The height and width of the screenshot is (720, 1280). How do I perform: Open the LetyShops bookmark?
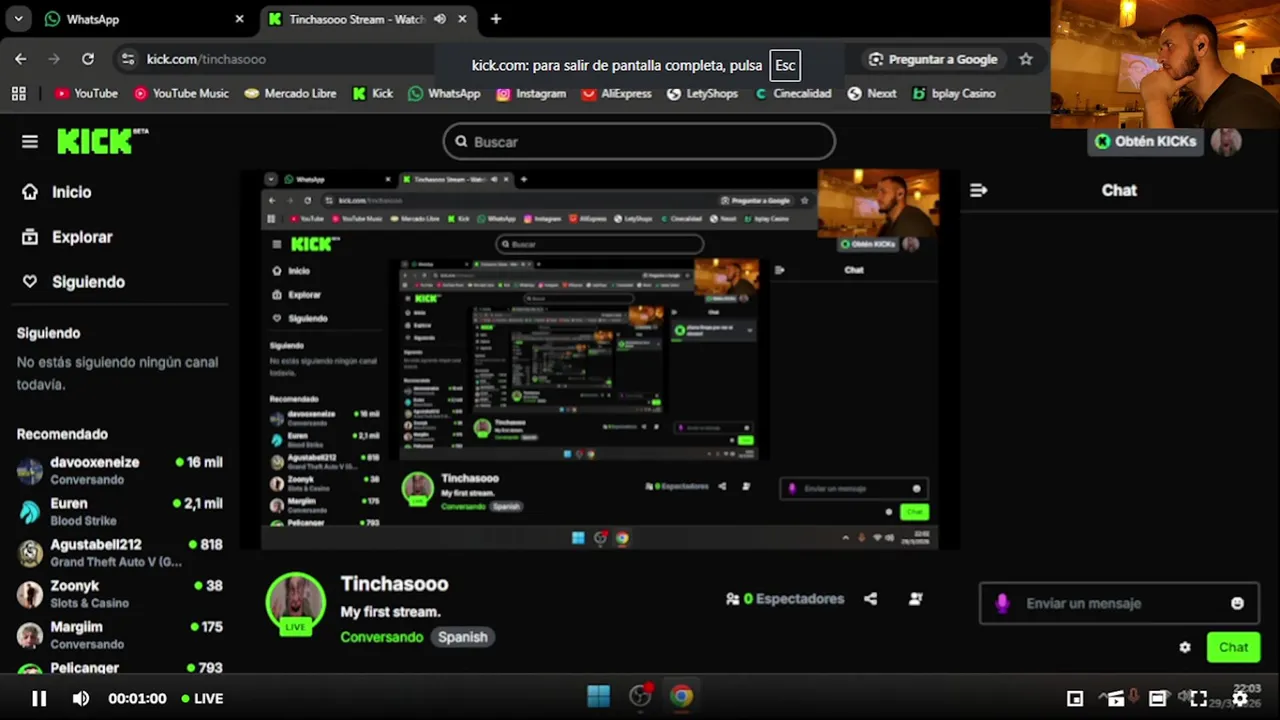point(702,93)
